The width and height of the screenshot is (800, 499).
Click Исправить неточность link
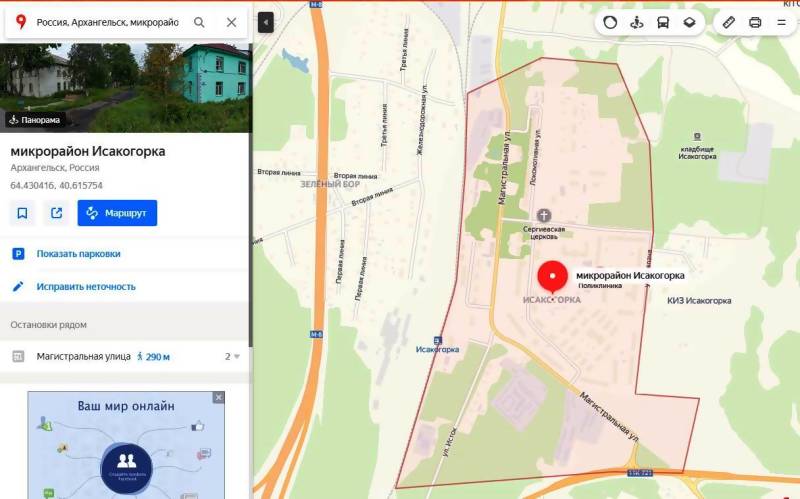point(86,287)
